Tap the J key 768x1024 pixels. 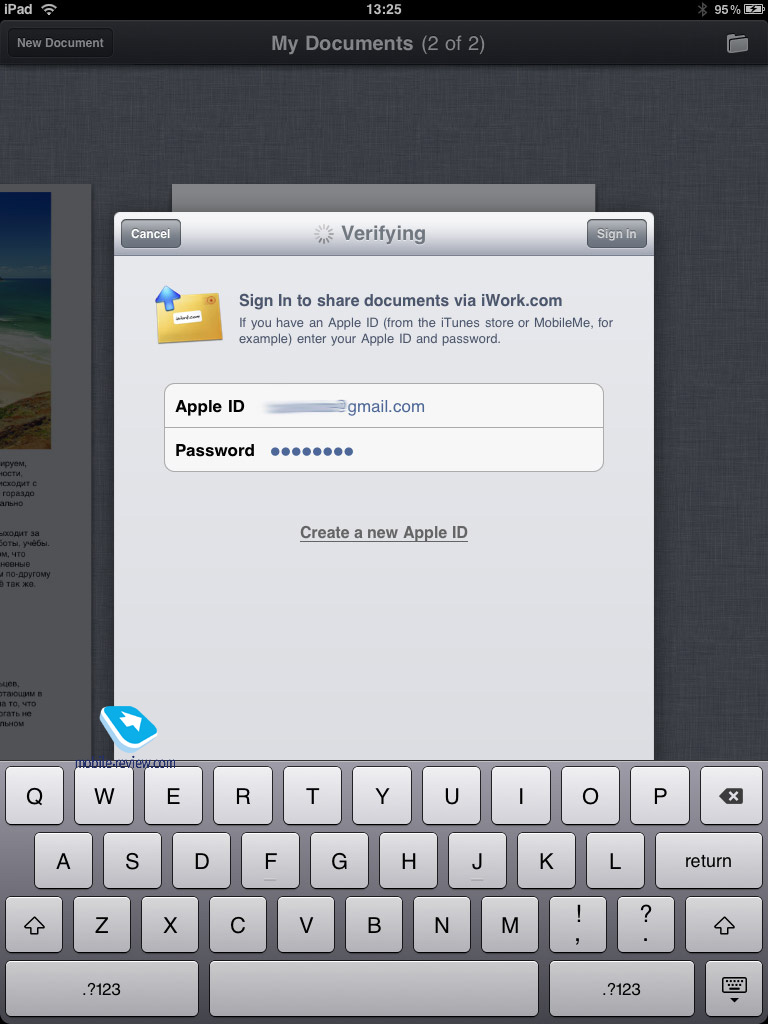point(477,860)
